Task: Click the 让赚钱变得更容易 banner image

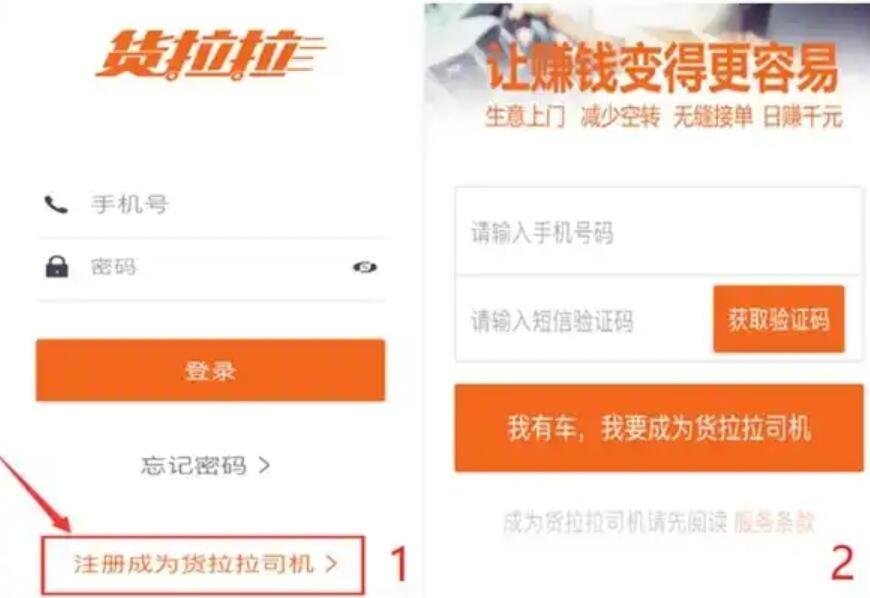Action: click(646, 69)
